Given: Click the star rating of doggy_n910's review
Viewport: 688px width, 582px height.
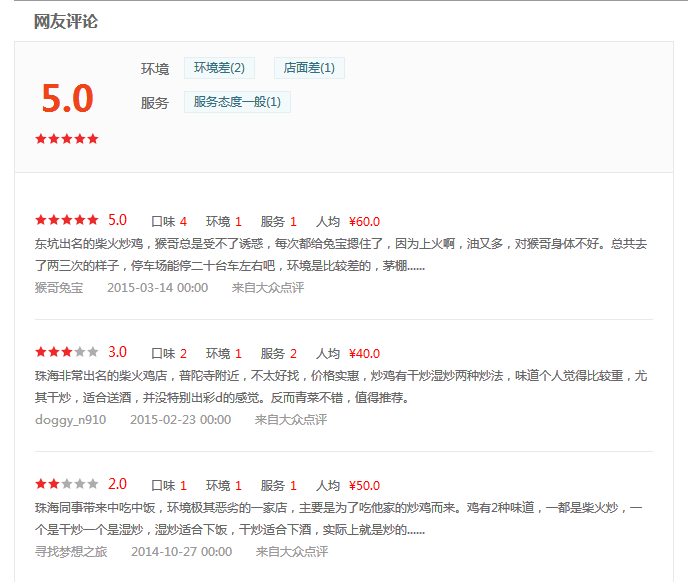Looking at the screenshot, I should point(67,352).
